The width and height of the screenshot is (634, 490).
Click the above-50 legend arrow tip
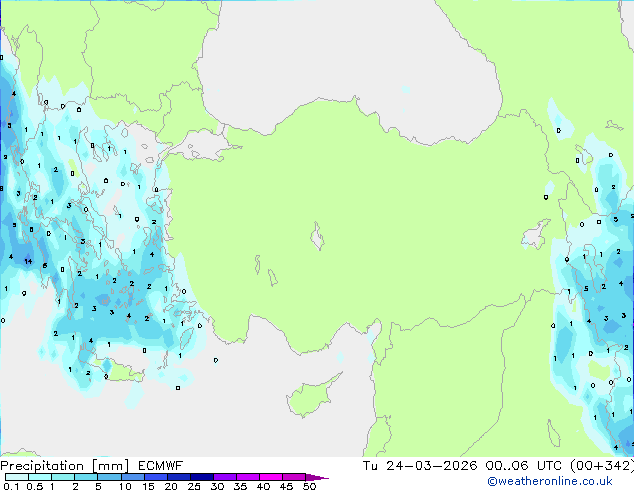317,477
